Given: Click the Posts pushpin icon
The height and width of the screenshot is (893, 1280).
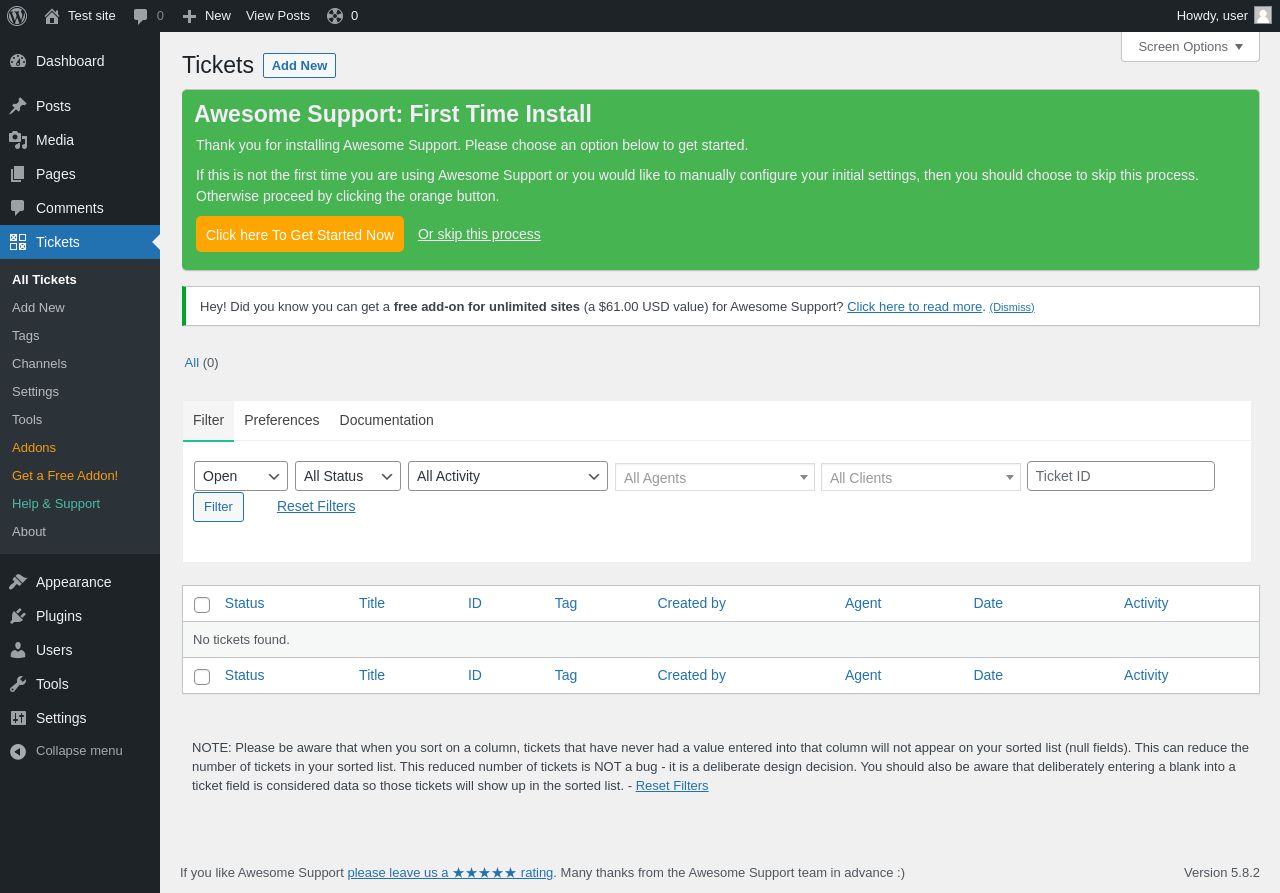Looking at the screenshot, I should [18, 106].
